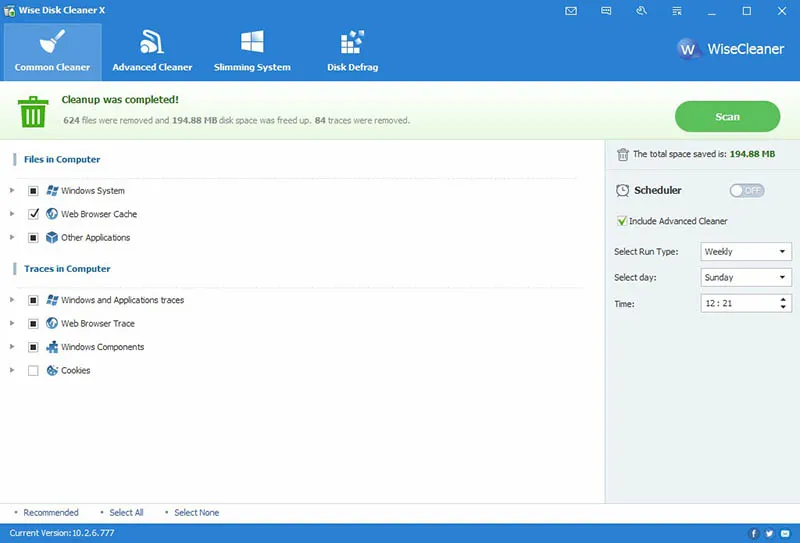Click the envelope icon in the title bar

[x=571, y=11]
